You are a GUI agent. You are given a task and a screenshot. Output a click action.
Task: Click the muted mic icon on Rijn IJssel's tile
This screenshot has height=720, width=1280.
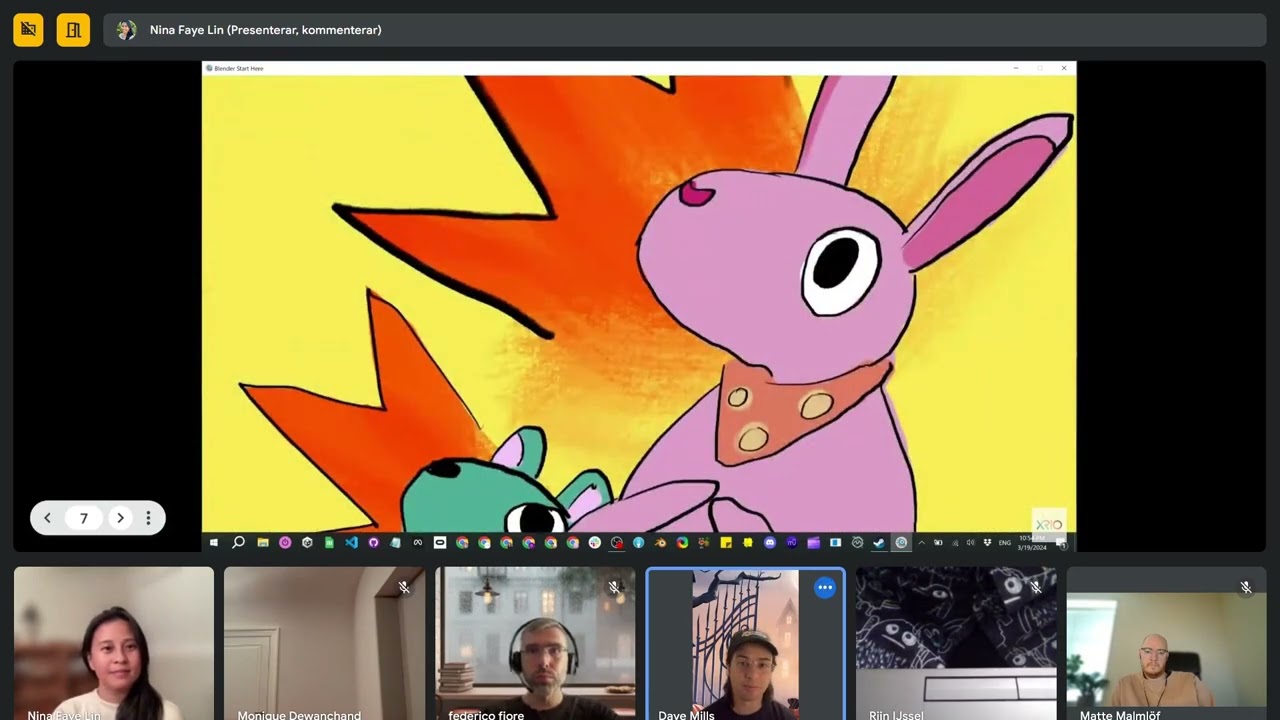[x=1036, y=588]
